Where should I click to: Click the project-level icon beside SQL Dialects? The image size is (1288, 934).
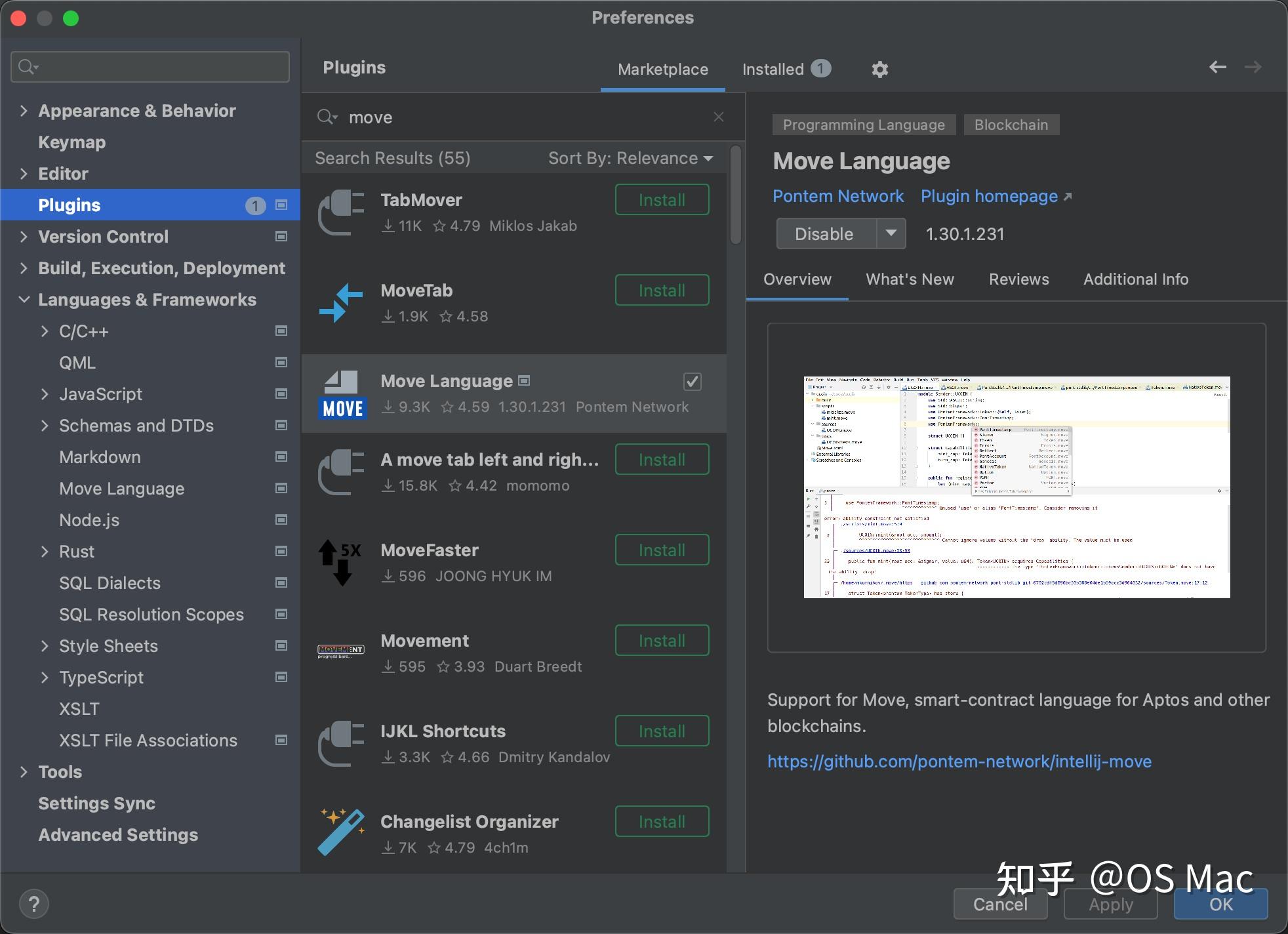point(281,582)
